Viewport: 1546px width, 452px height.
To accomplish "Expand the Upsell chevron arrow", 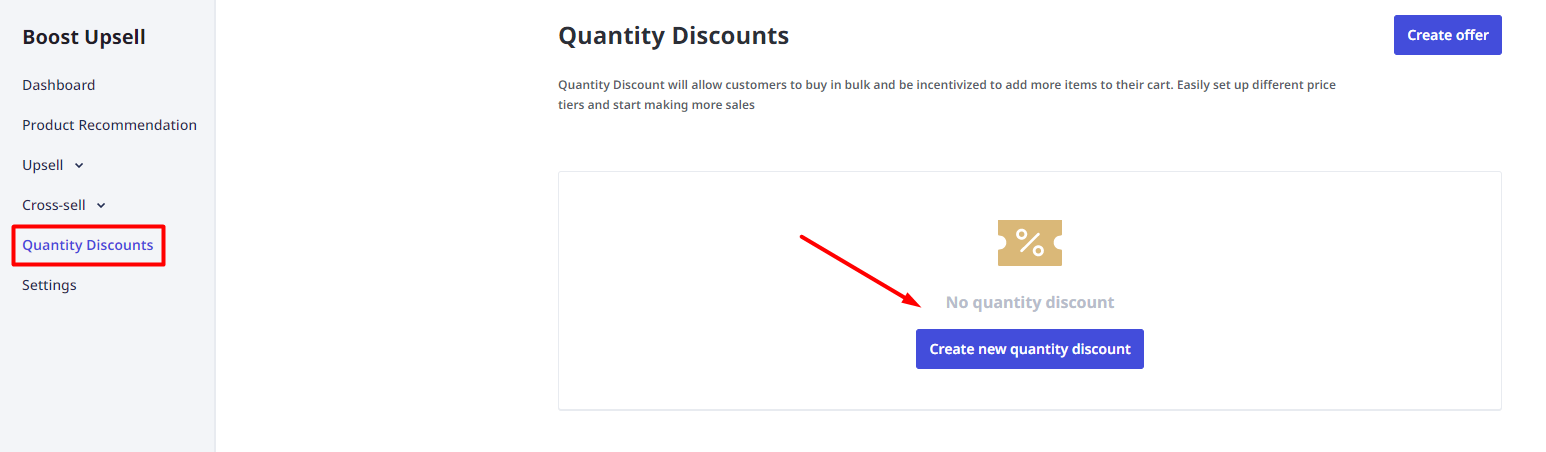I will [x=80, y=165].
